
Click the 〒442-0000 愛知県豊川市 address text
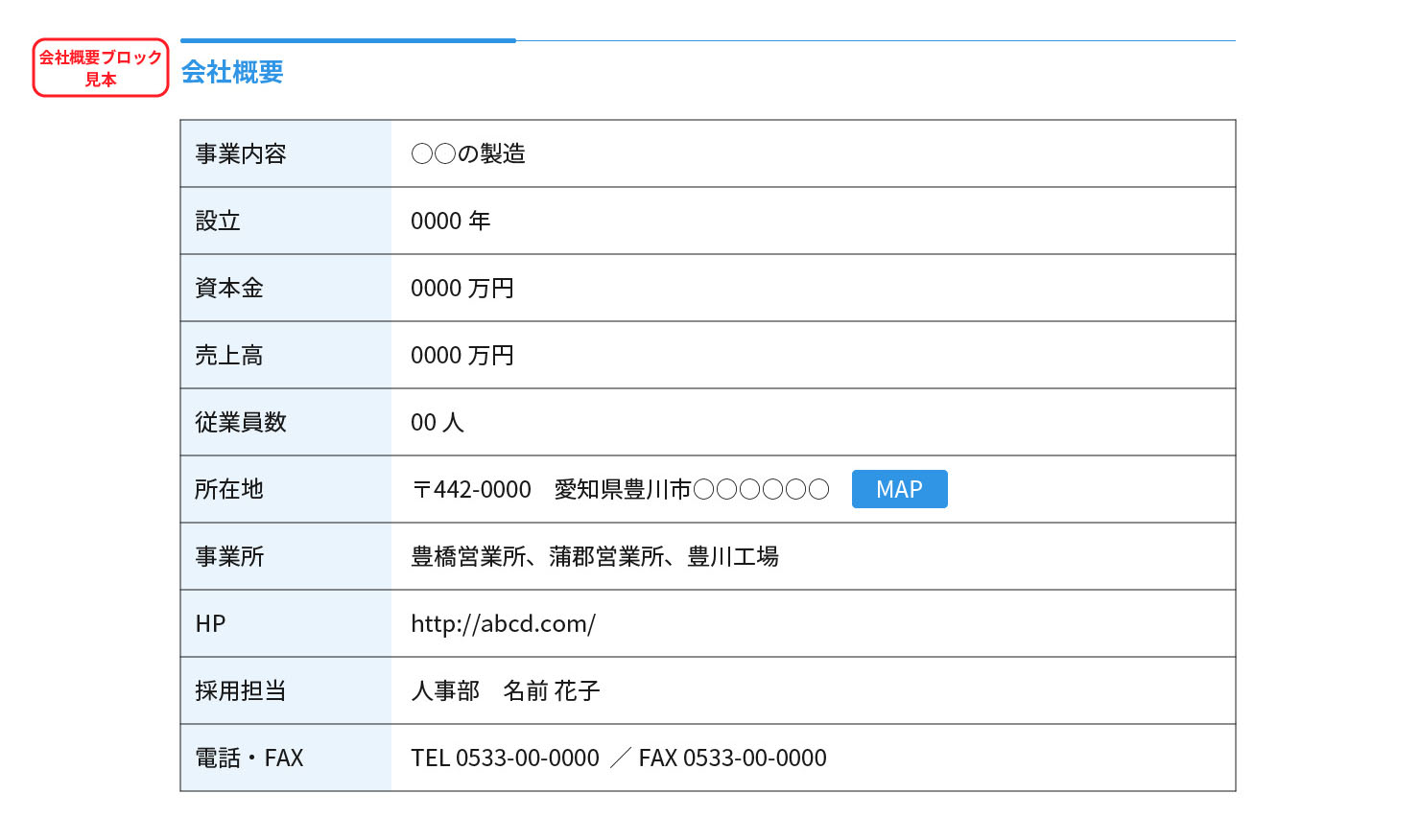(x=620, y=489)
